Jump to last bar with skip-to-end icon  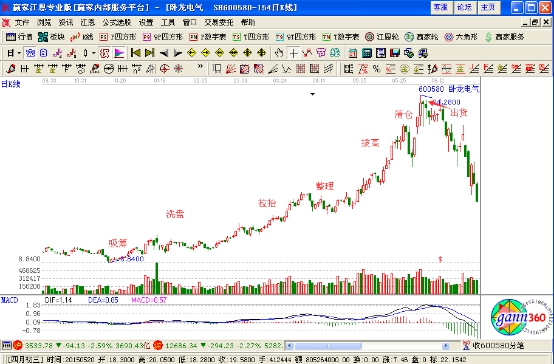149,53
